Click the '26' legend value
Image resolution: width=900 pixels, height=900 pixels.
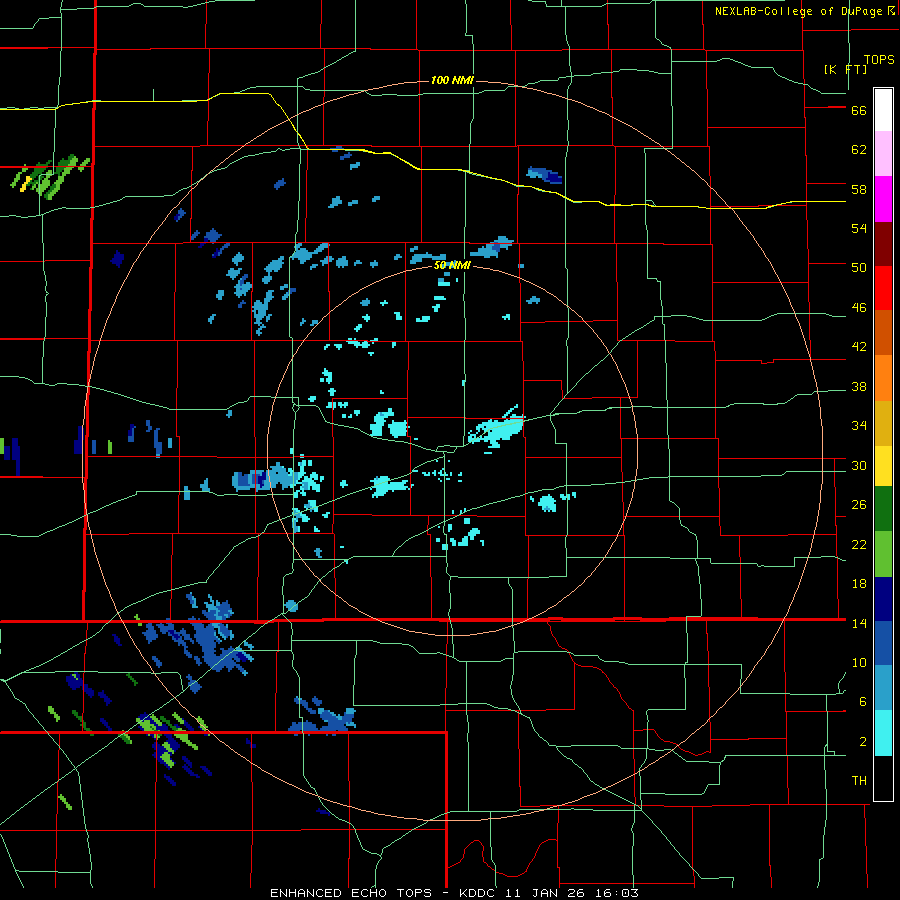(859, 505)
